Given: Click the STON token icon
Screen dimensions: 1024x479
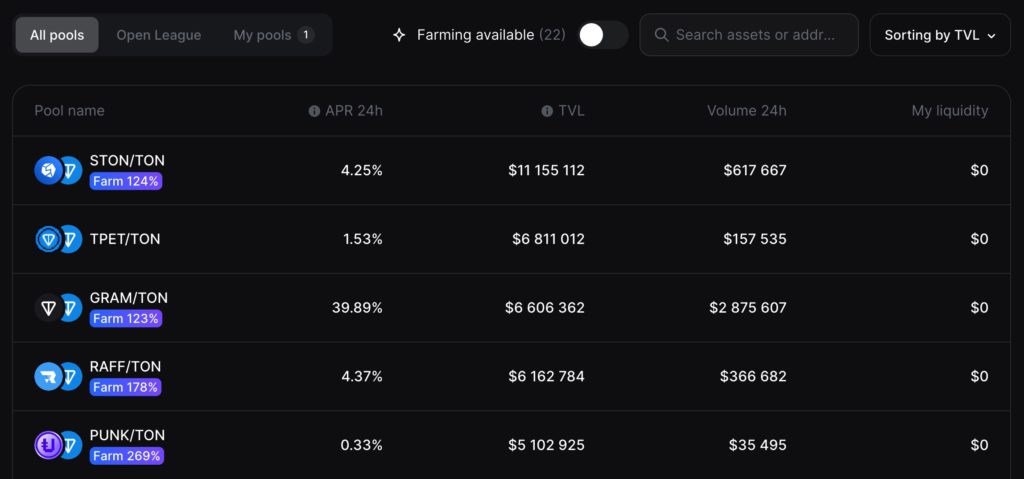Looking at the screenshot, I should click(x=47, y=170).
